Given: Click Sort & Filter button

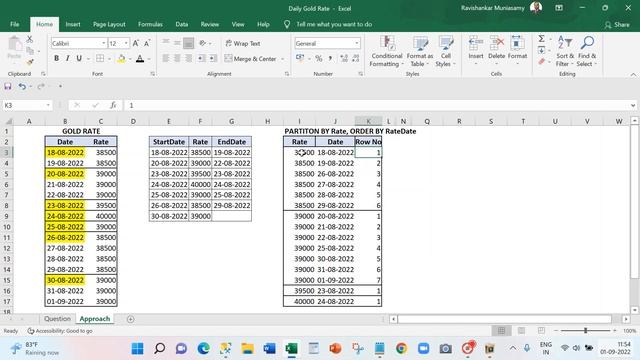Looking at the screenshot, I should pos(565,51).
